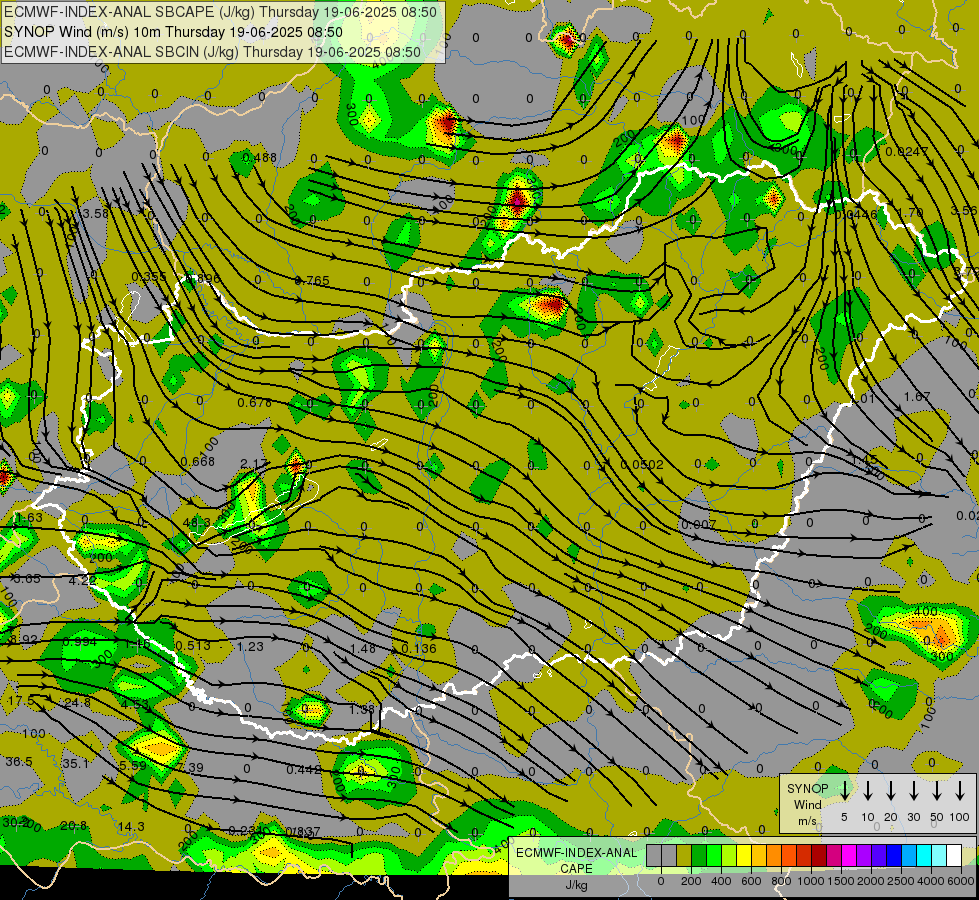Viewport: 979px width, 900px height.
Task: Pick the purple swatch in CAPE legend
Action: pyautogui.click(x=863, y=856)
